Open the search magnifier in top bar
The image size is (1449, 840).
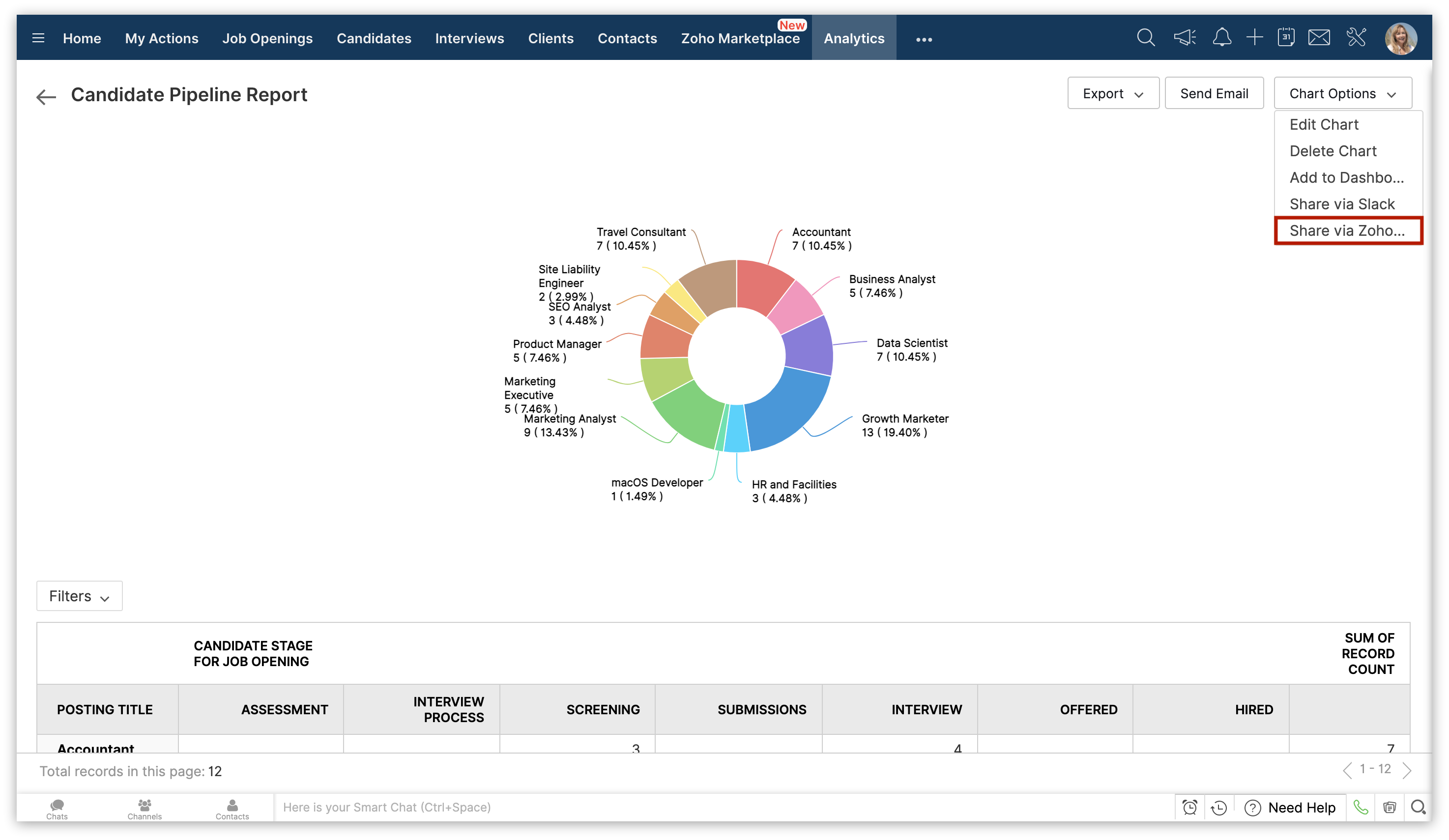point(1145,38)
